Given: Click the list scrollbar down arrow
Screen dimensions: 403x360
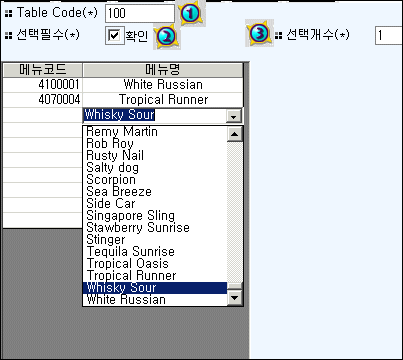Looking at the screenshot, I should (x=235, y=297).
